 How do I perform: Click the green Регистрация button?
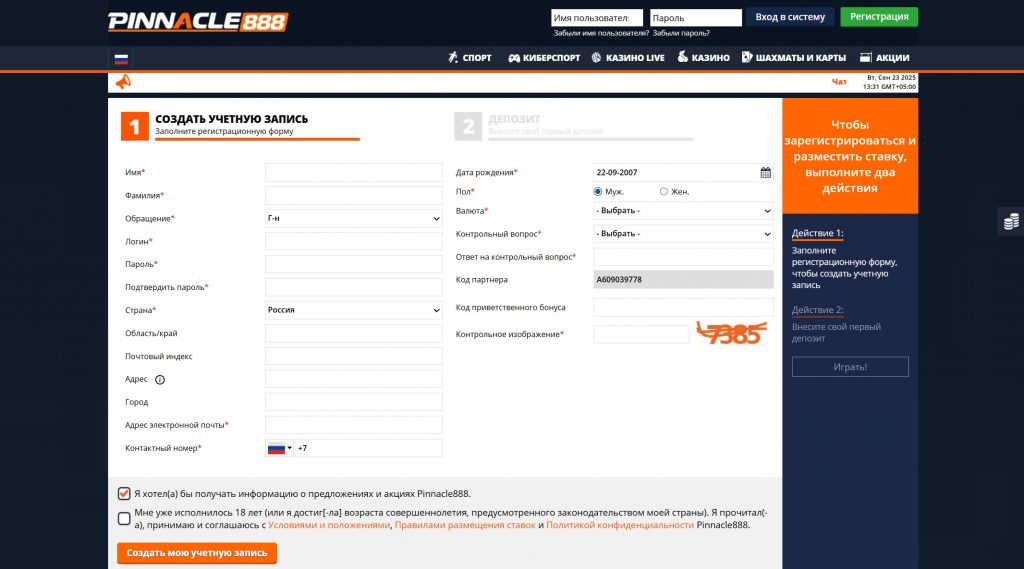(878, 17)
